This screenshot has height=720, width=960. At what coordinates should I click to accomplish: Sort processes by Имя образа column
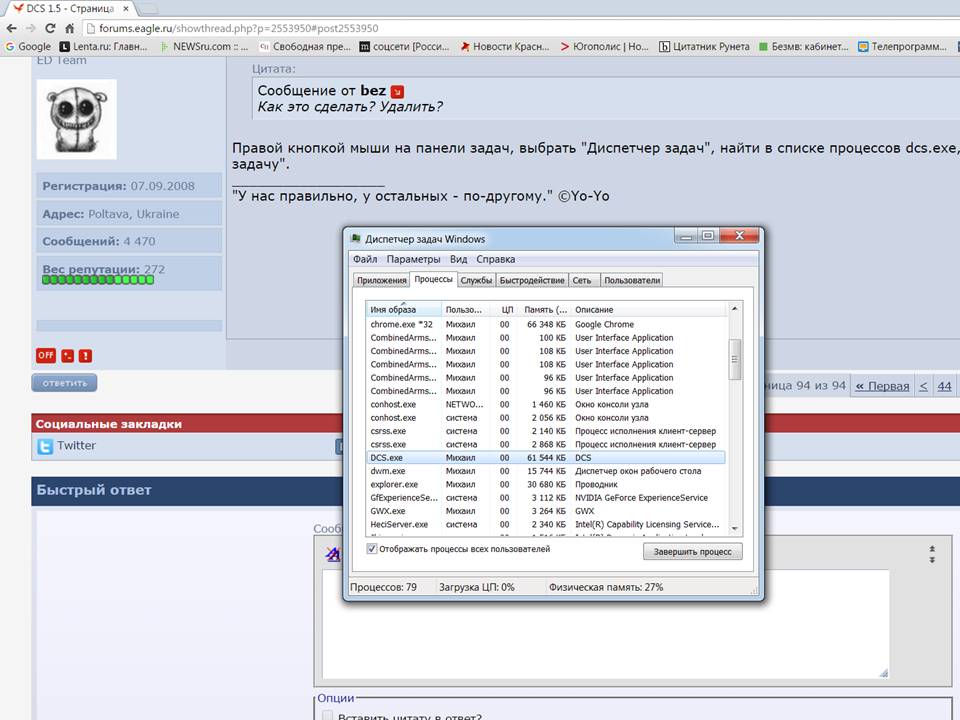[403, 309]
